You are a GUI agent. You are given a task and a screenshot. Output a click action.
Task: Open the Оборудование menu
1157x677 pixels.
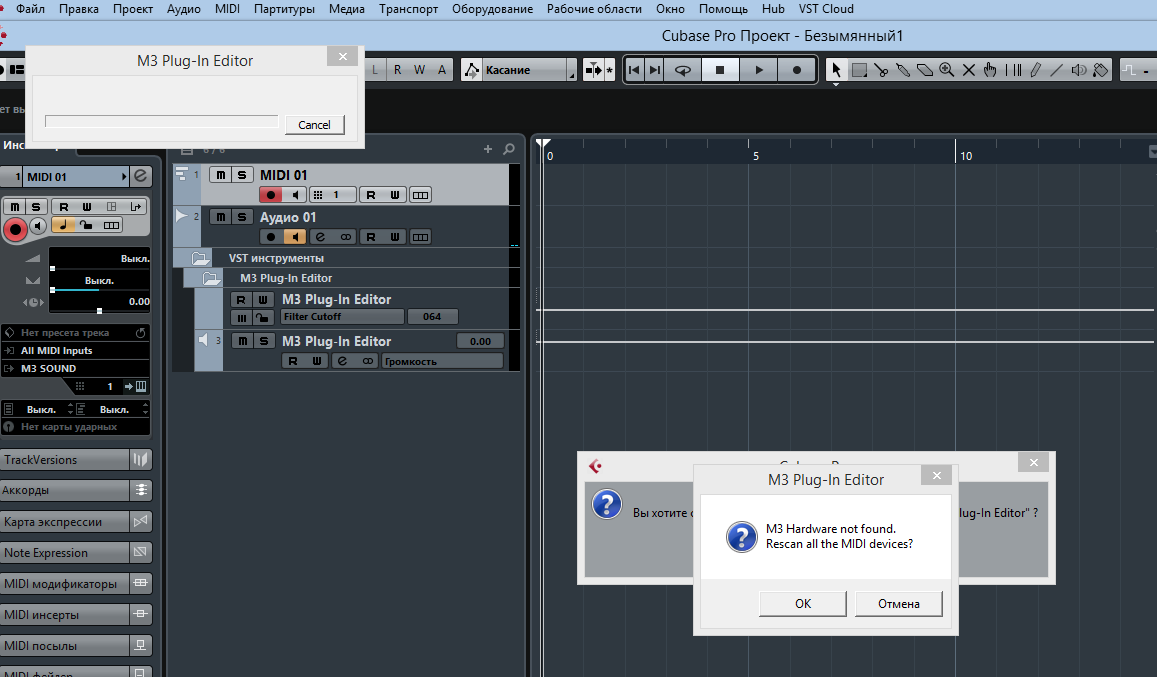click(x=492, y=9)
